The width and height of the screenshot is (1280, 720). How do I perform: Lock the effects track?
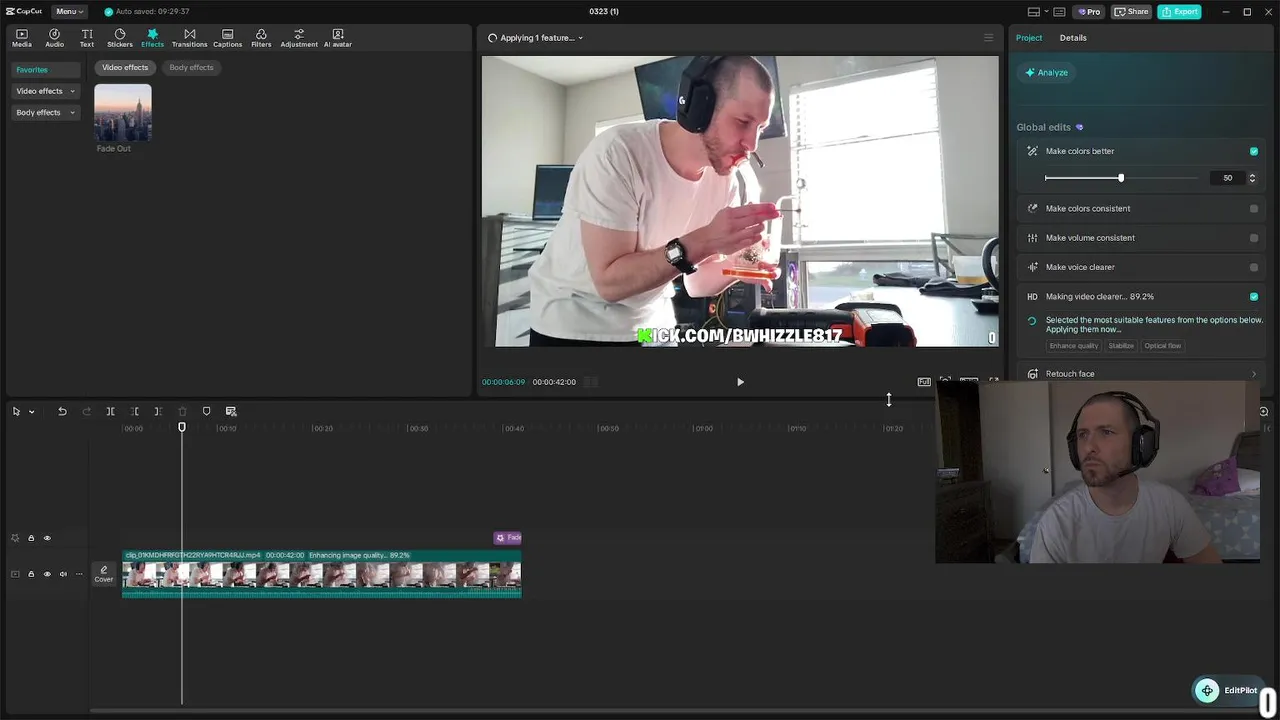pyautogui.click(x=31, y=538)
